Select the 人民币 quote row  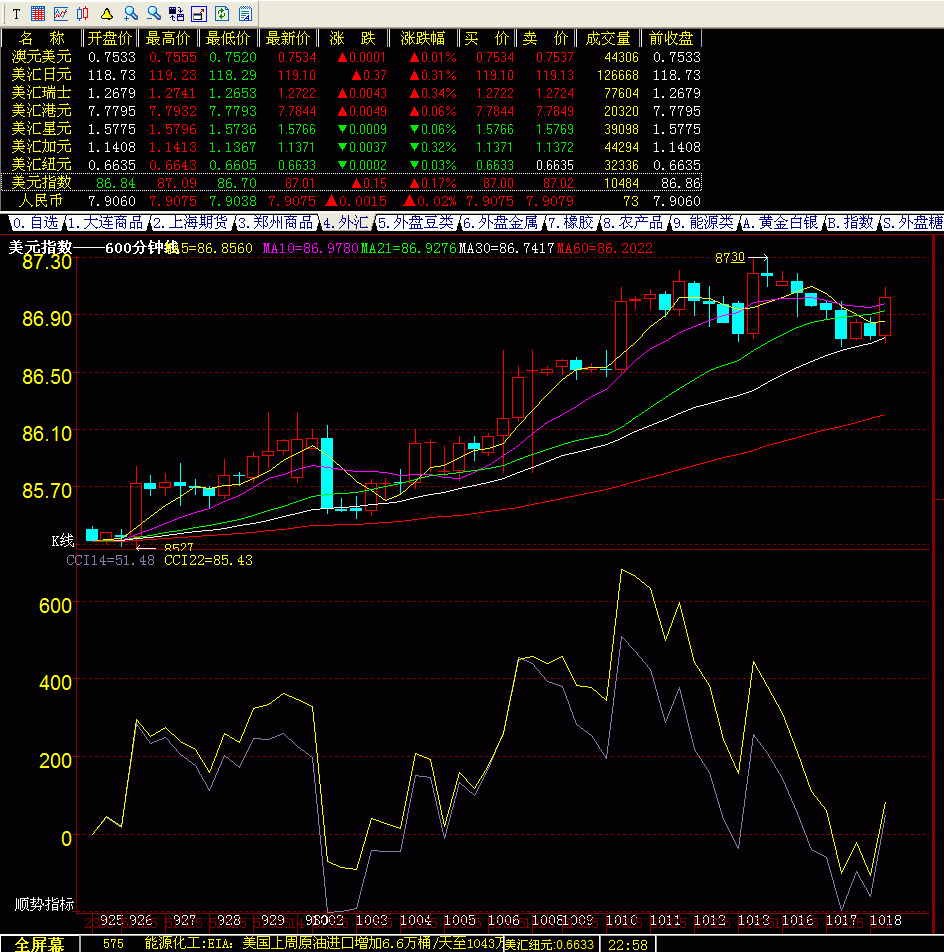[x=352, y=201]
